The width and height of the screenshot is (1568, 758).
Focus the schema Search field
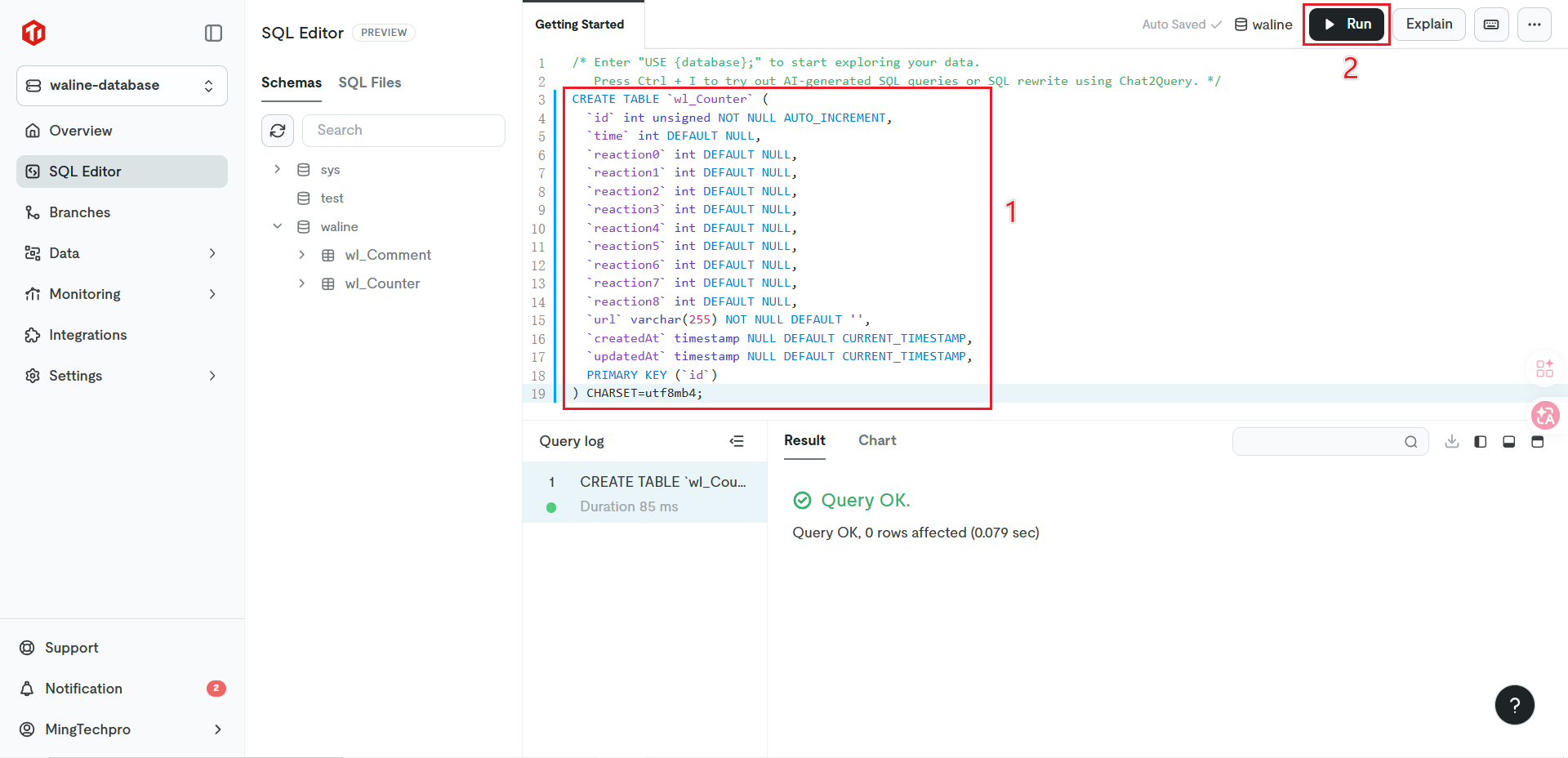[x=403, y=131]
